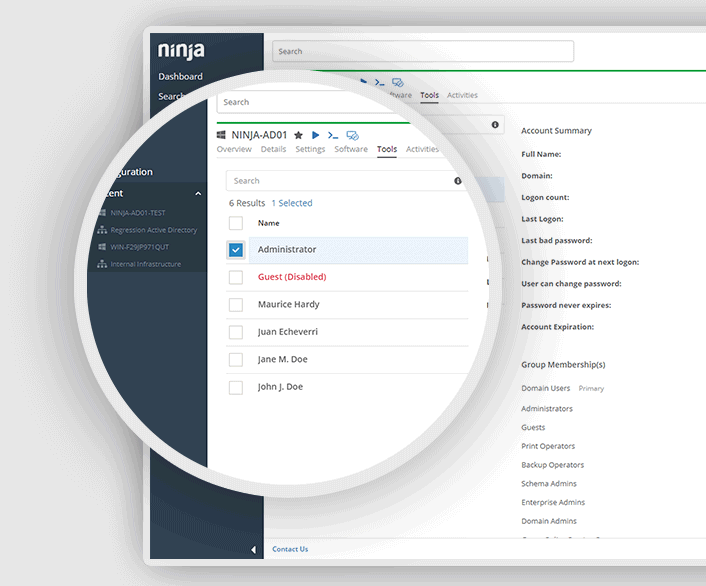Open Internal Infrastructure in the sidebar
This screenshot has width=706, height=586.
coord(146,264)
